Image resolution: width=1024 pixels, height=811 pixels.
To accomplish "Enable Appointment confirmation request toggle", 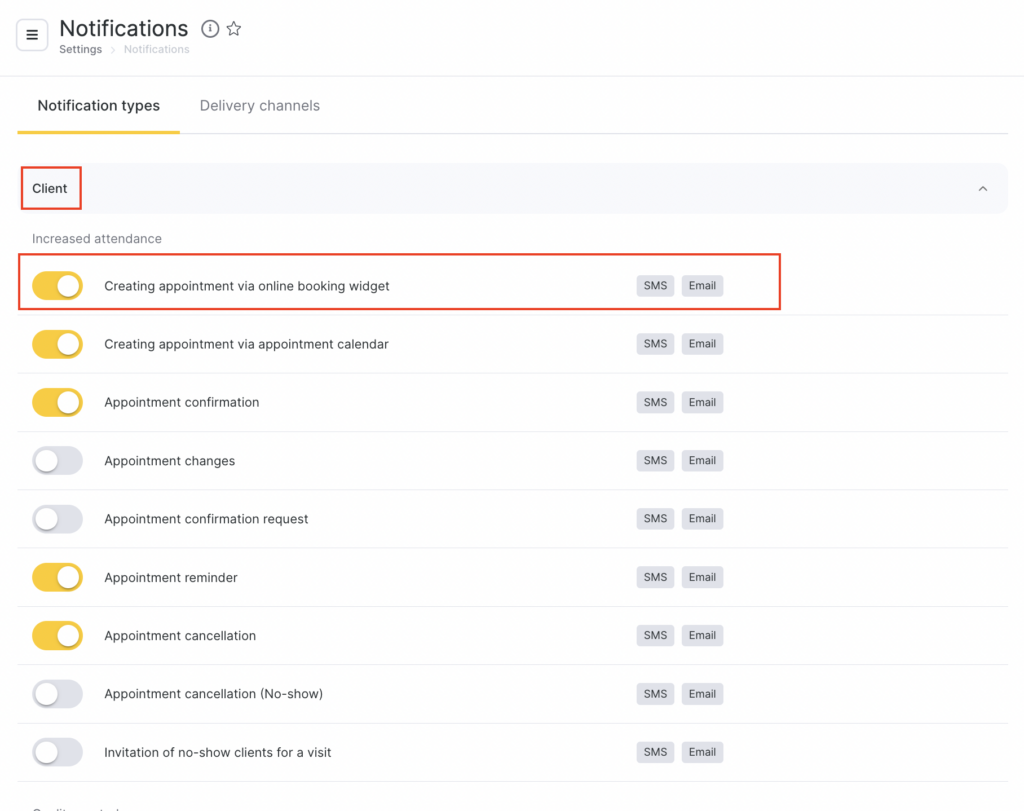I will point(58,519).
